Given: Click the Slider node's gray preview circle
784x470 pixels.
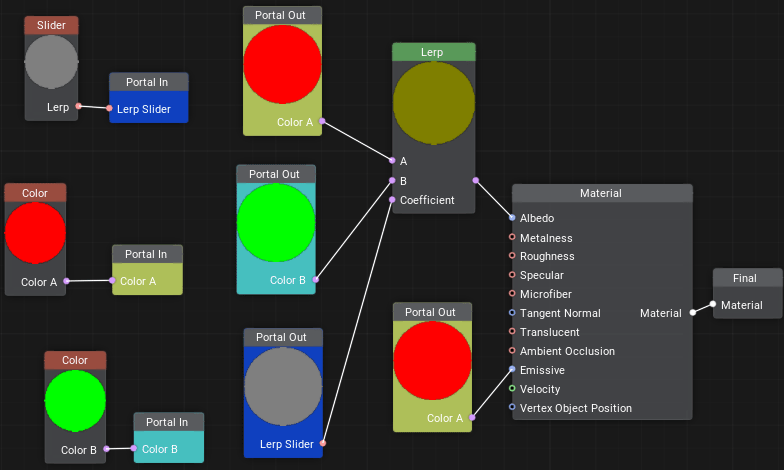Looking at the screenshot, I should click(51, 60).
